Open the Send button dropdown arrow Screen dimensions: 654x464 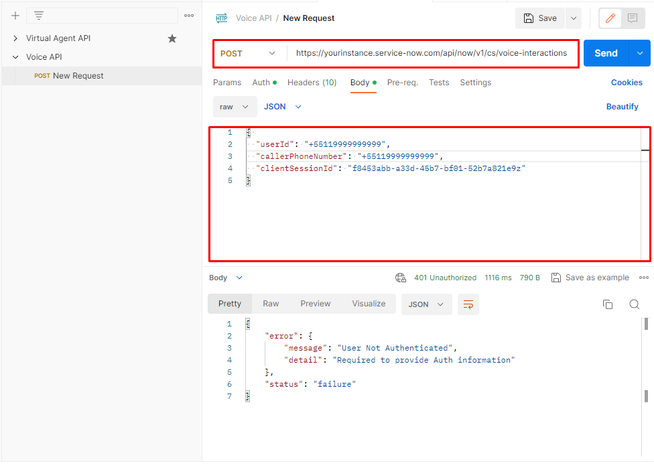coord(640,53)
